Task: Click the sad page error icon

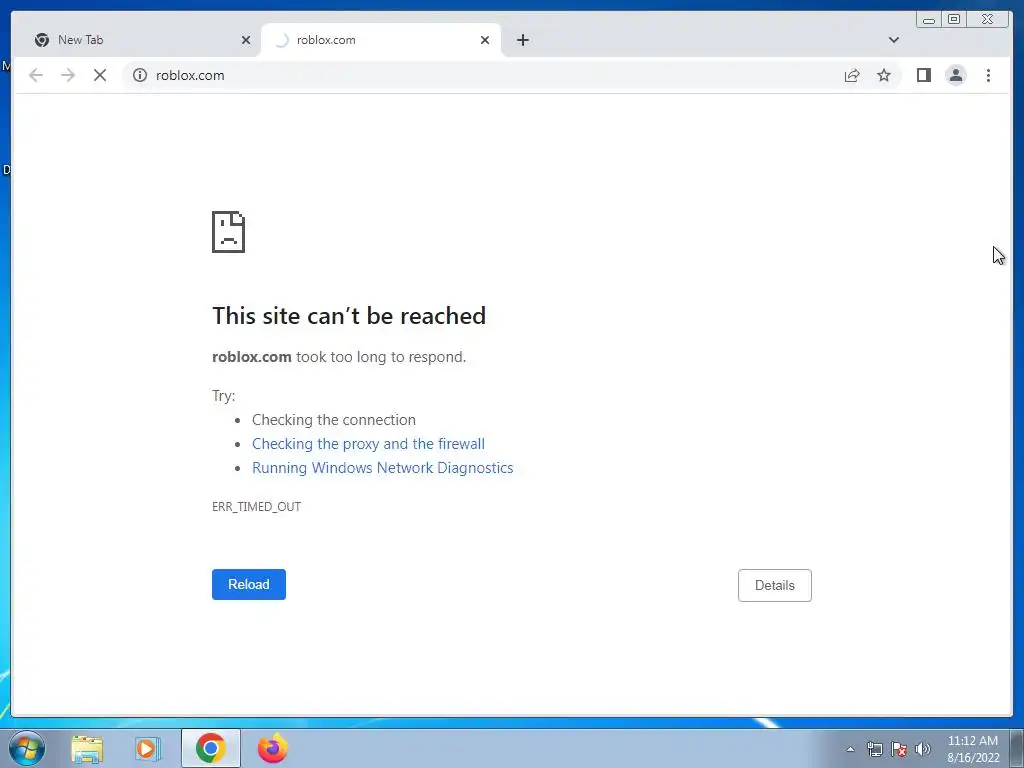Action: tap(229, 232)
